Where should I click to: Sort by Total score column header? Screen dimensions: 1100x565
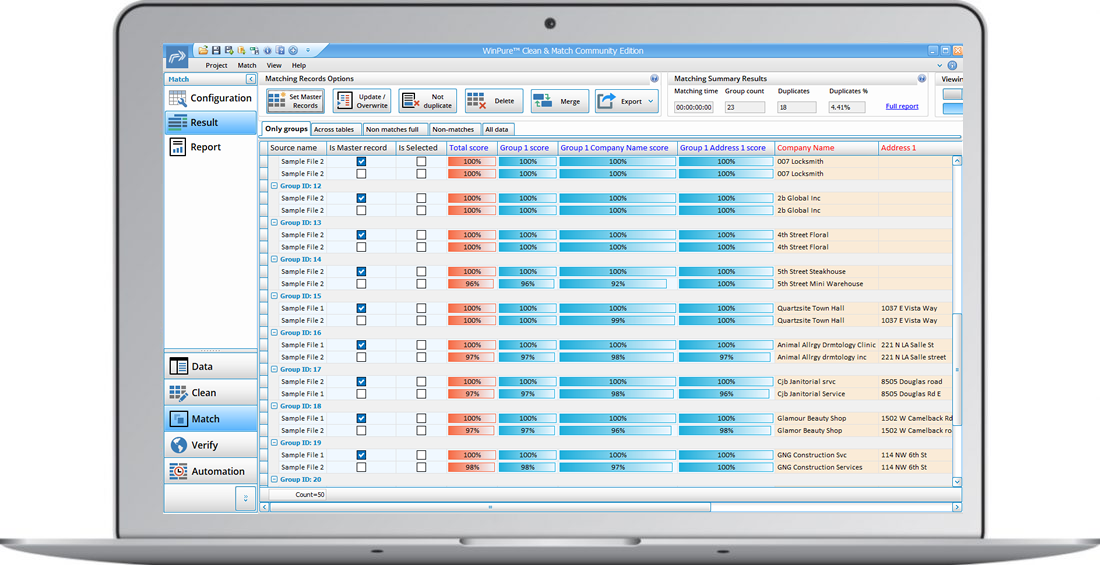click(471, 148)
